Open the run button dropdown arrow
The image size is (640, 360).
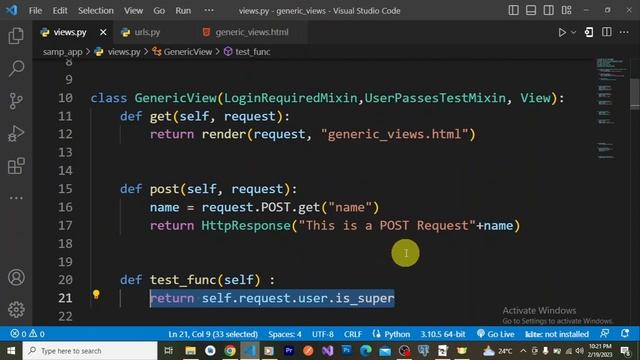coord(573,32)
